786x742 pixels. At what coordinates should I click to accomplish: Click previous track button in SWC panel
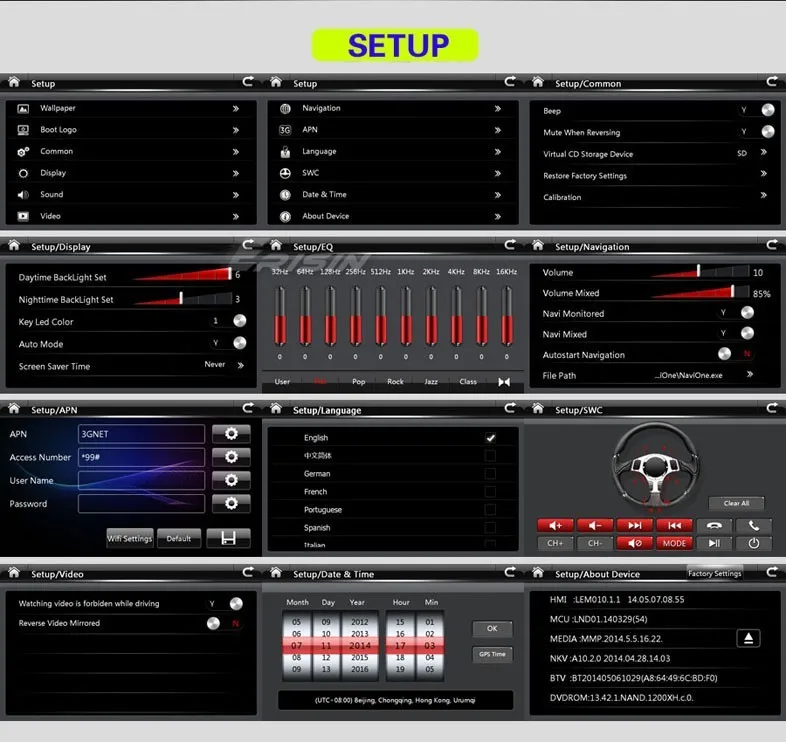[x=674, y=525]
